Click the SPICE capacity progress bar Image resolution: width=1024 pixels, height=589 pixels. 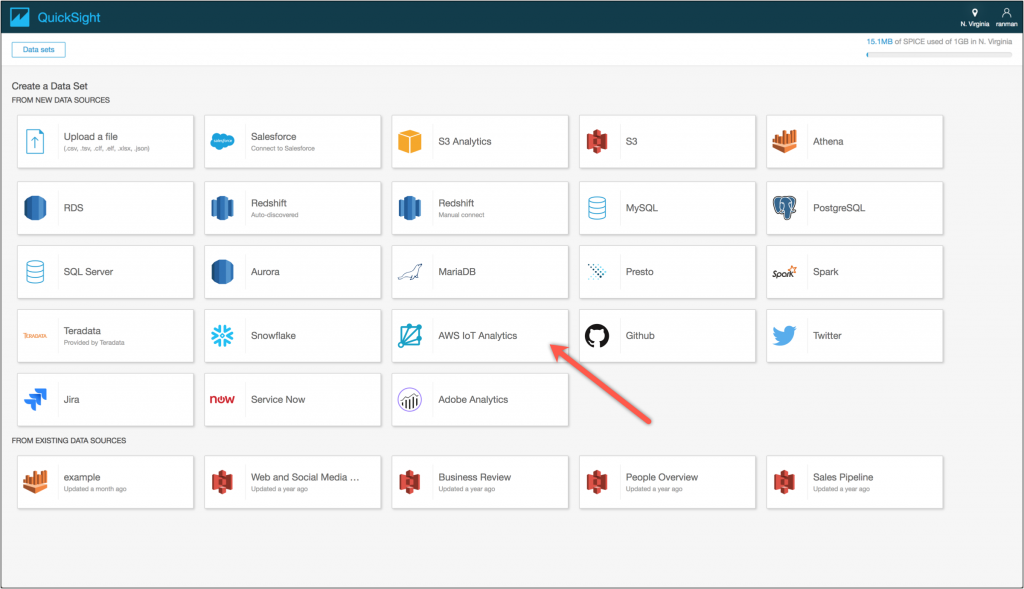(x=939, y=55)
